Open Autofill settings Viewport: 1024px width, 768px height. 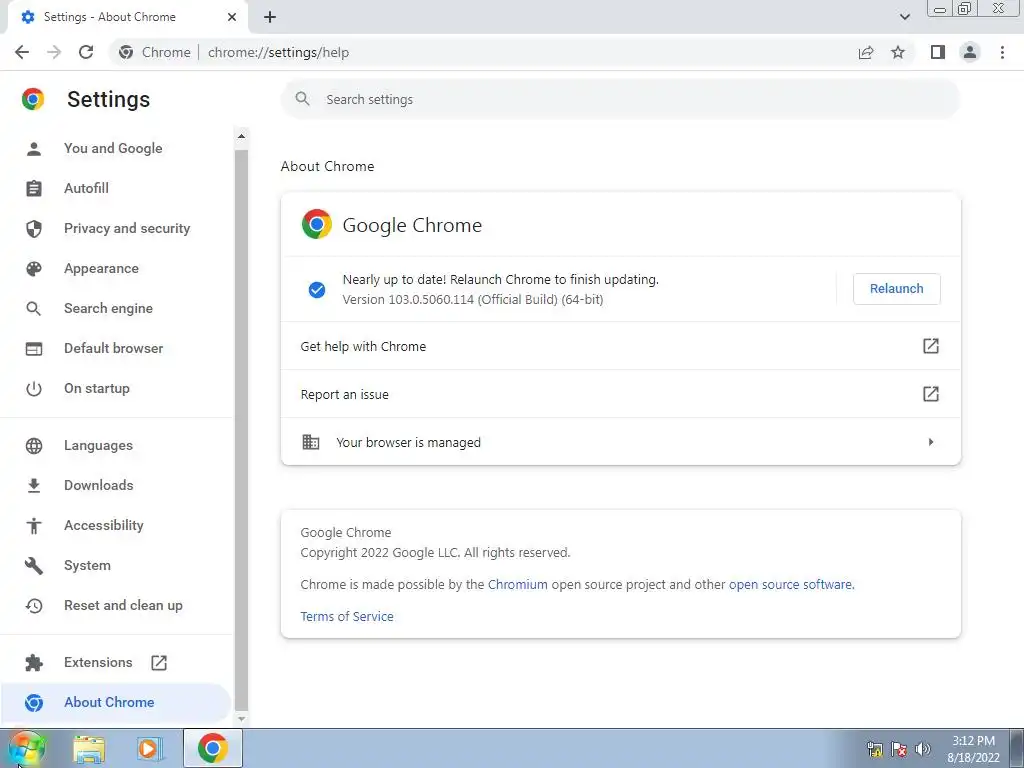tap(86, 188)
